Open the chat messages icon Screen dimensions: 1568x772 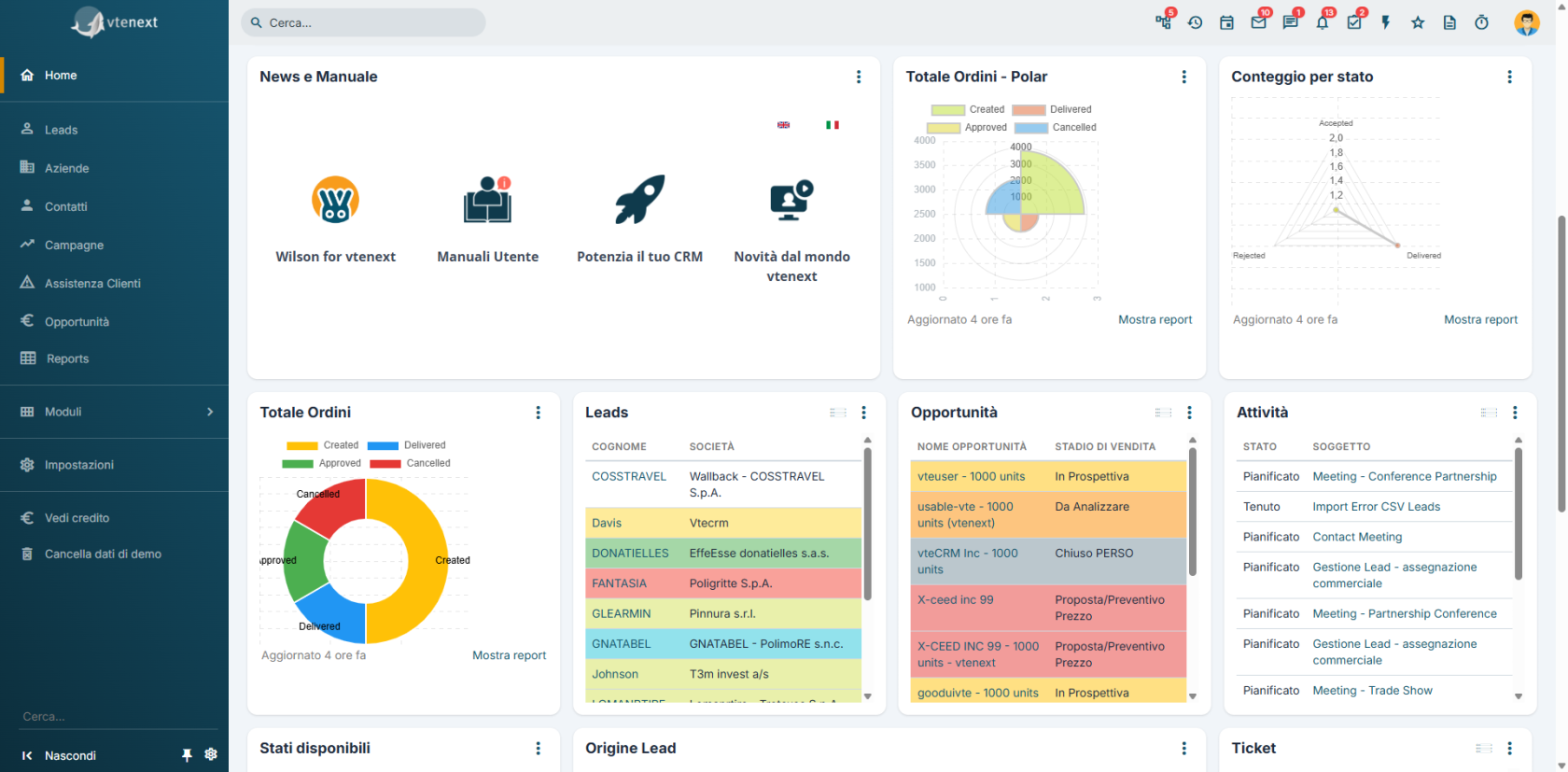tap(1291, 22)
